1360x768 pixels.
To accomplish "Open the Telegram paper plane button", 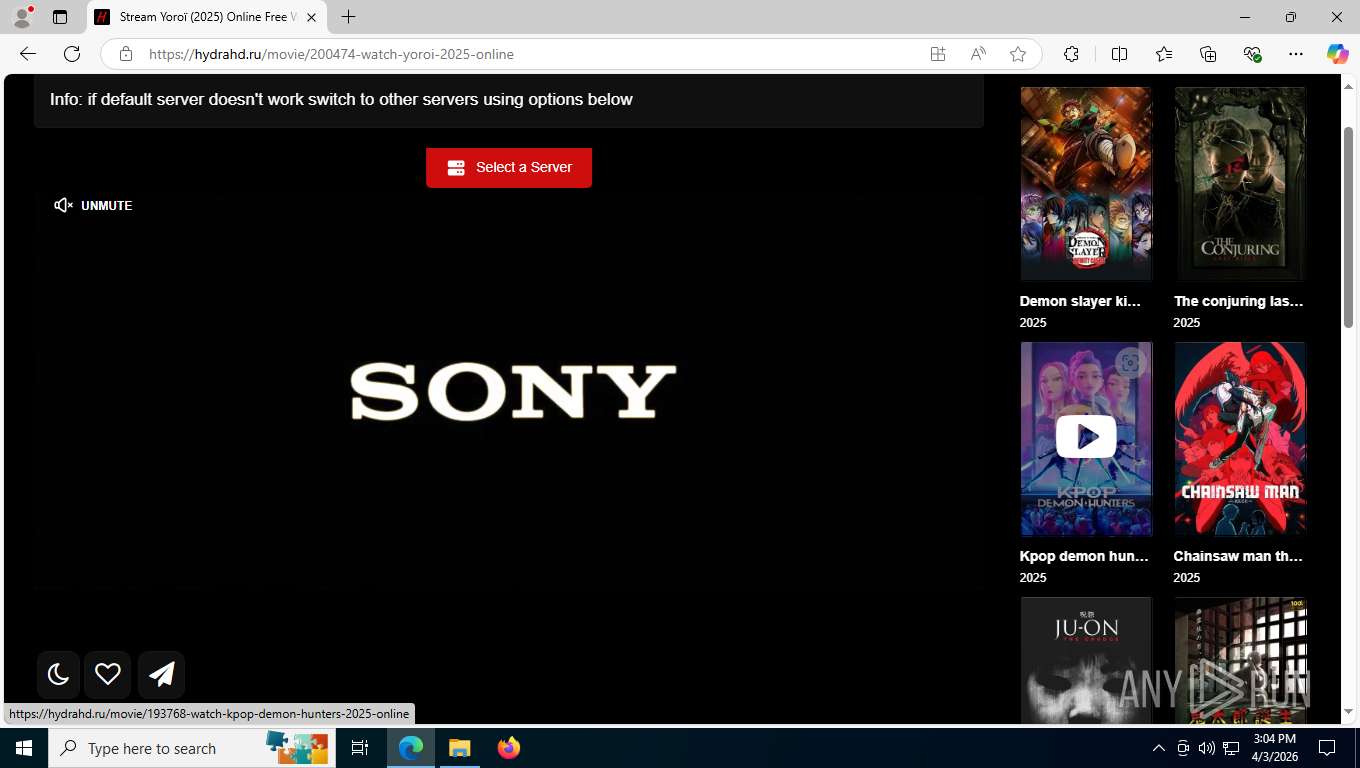I will tap(161, 674).
